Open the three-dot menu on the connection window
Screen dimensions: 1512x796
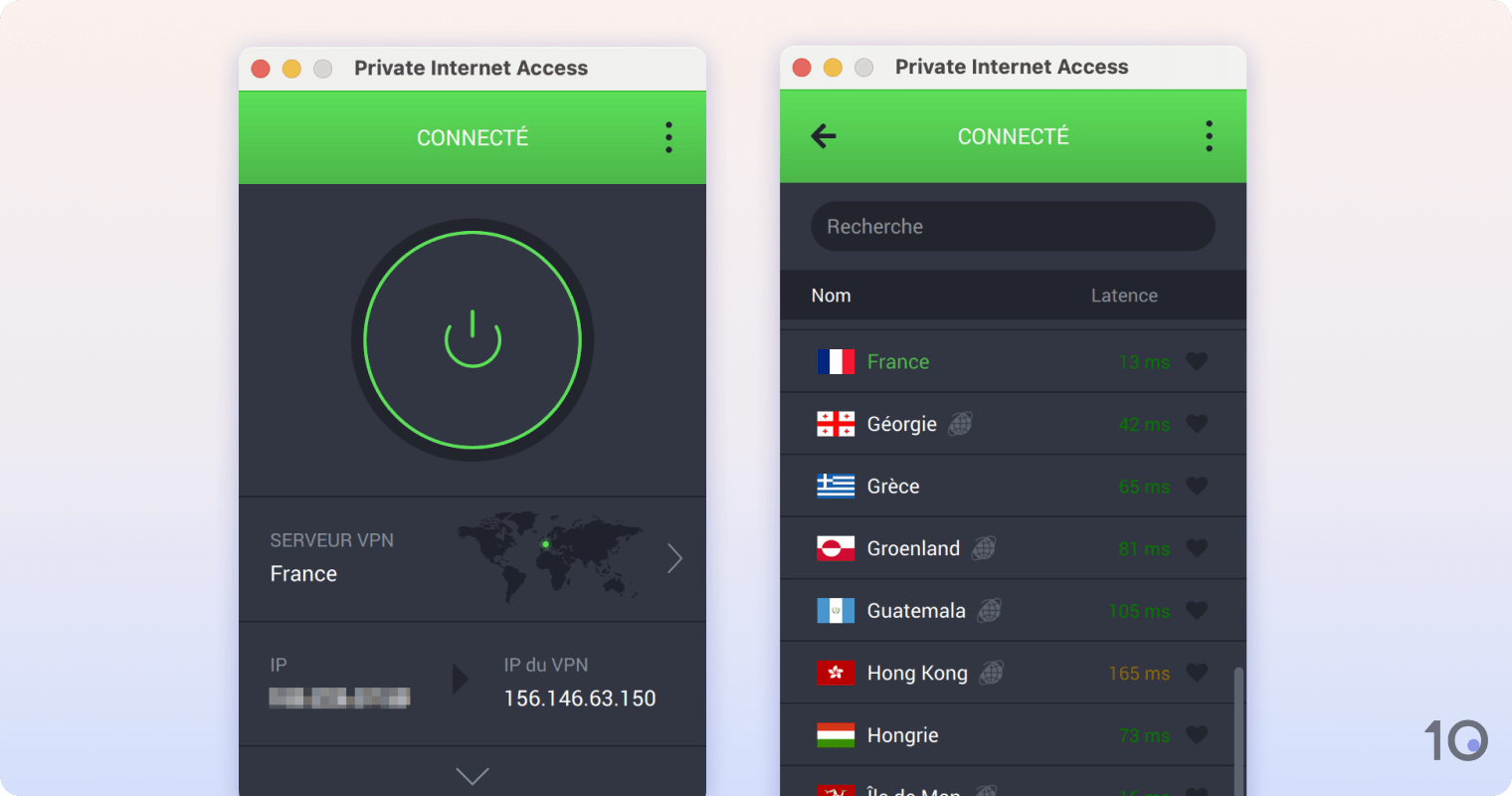click(x=667, y=137)
